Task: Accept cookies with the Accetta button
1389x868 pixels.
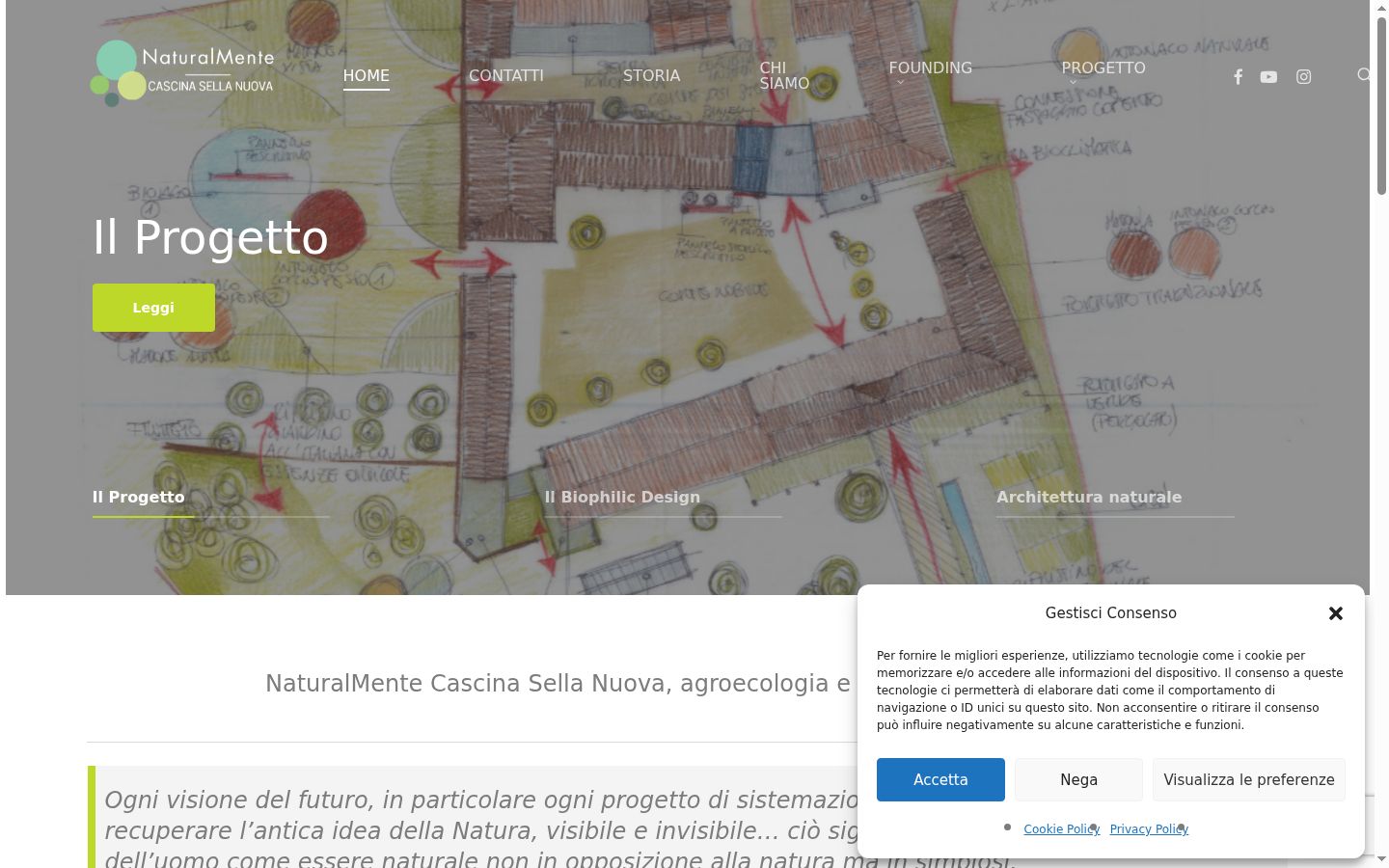Action: tap(940, 779)
